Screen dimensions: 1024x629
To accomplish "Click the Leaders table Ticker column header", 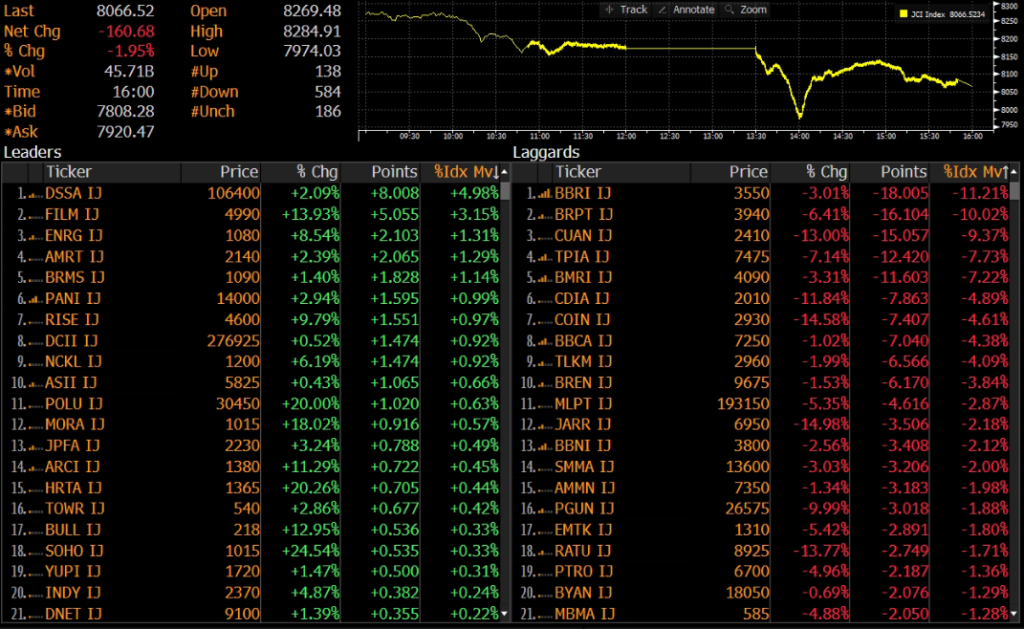I will point(70,172).
